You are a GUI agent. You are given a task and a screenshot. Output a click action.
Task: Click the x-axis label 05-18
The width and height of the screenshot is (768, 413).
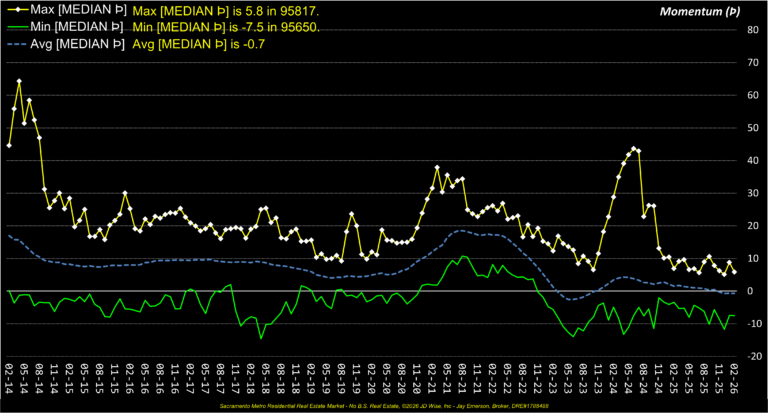[266, 379]
